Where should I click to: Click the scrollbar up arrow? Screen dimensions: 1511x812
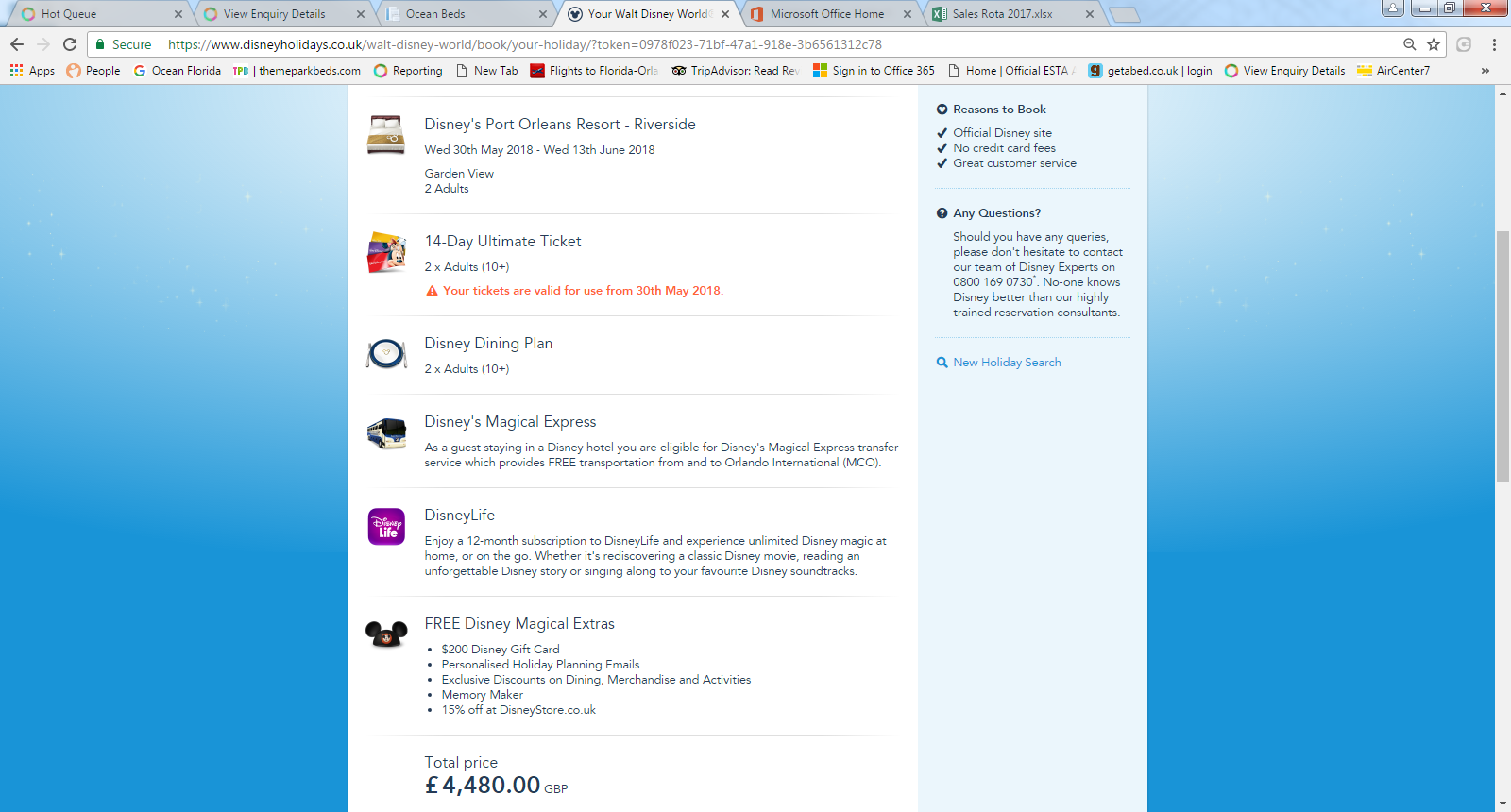[x=1503, y=93]
